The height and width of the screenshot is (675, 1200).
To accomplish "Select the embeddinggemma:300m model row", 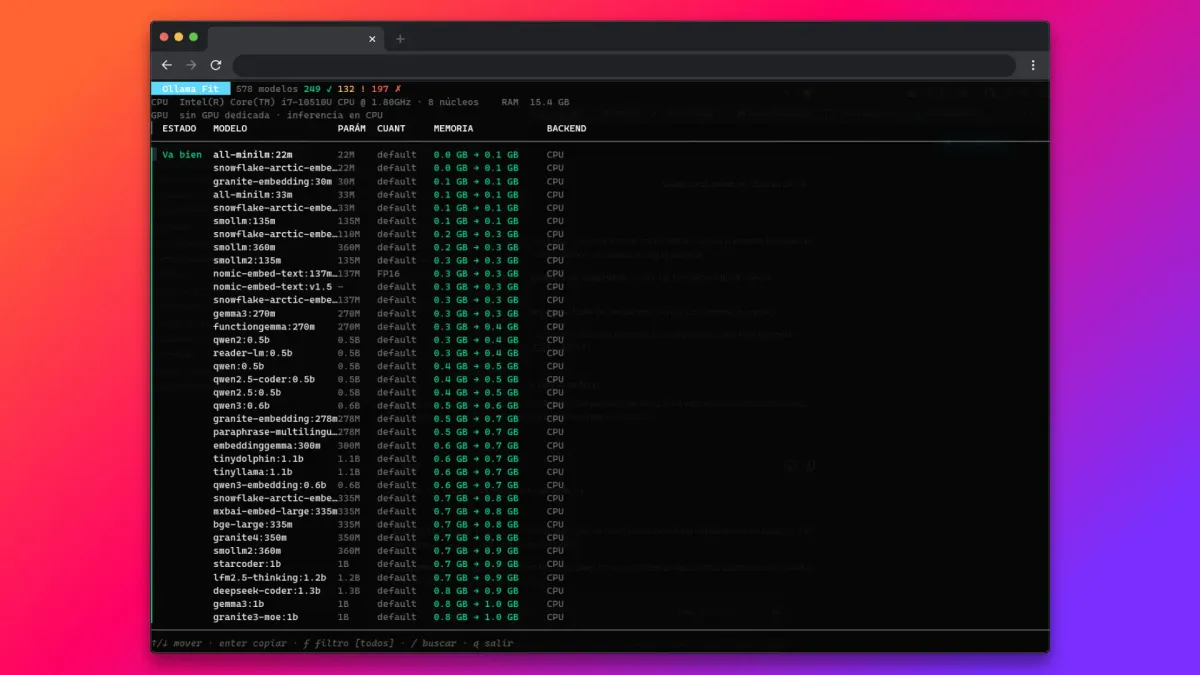I will coord(390,445).
